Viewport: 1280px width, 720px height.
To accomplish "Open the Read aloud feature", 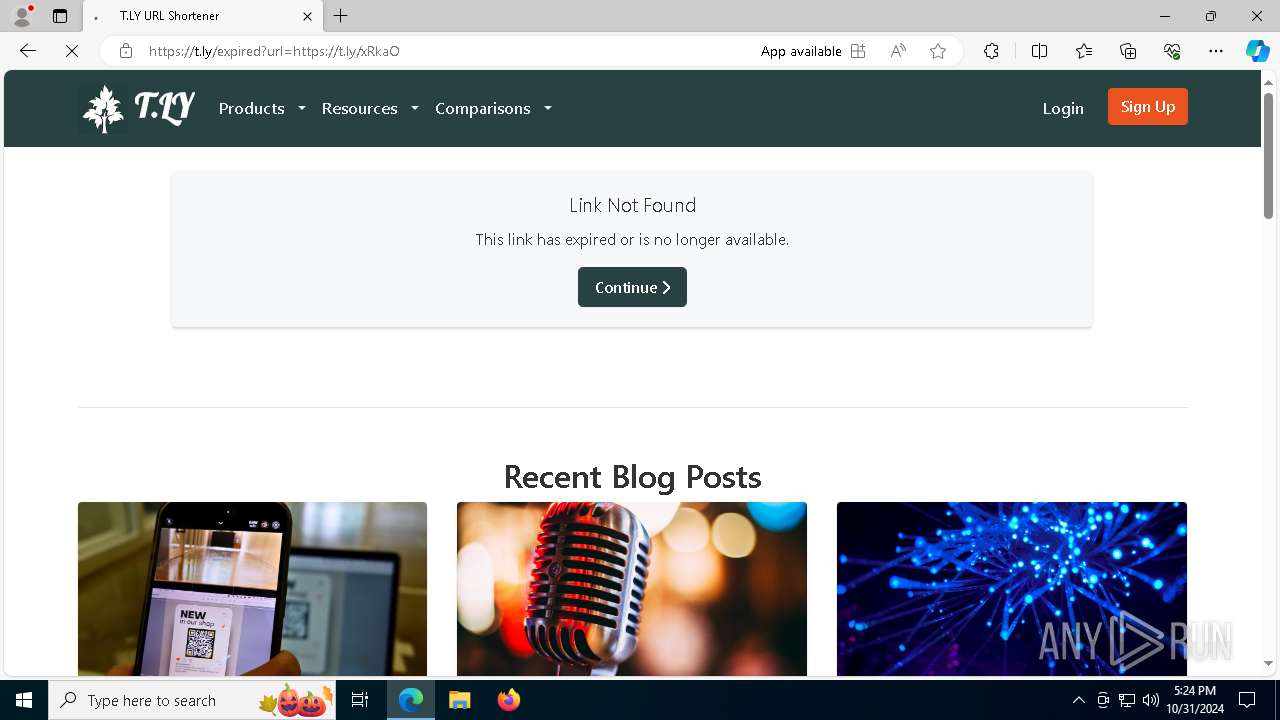I will pos(898,51).
